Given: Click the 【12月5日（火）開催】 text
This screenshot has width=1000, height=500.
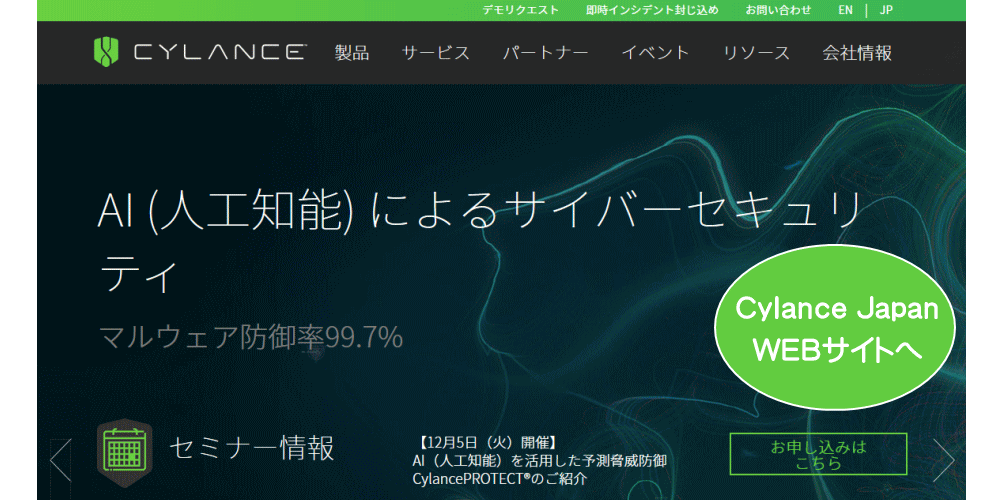Looking at the screenshot, I should click(488, 442).
